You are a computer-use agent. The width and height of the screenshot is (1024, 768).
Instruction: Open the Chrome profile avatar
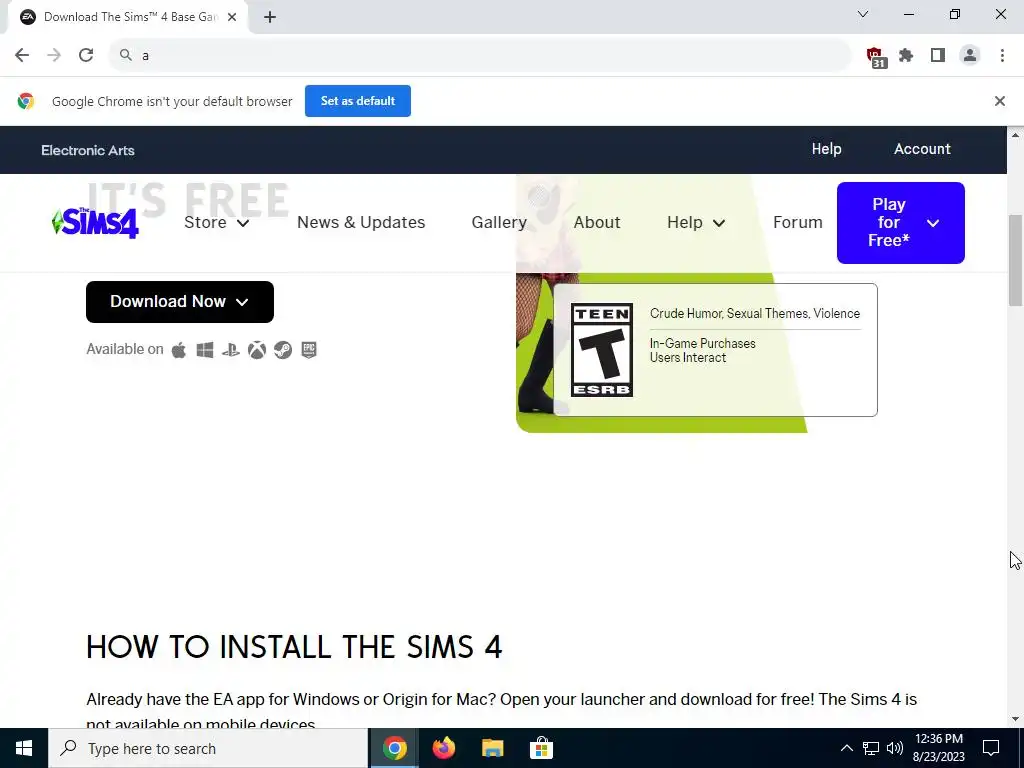pyautogui.click(x=970, y=56)
